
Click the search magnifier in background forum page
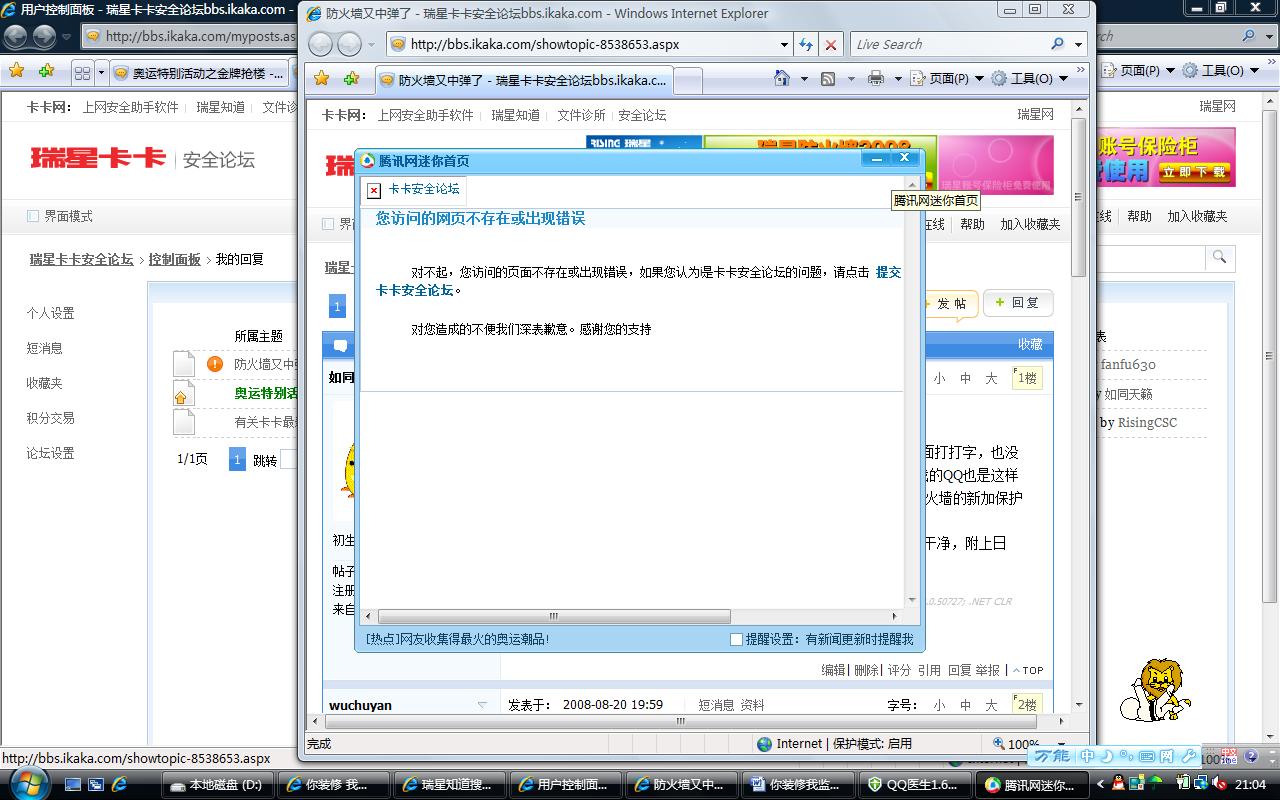tap(1219, 258)
